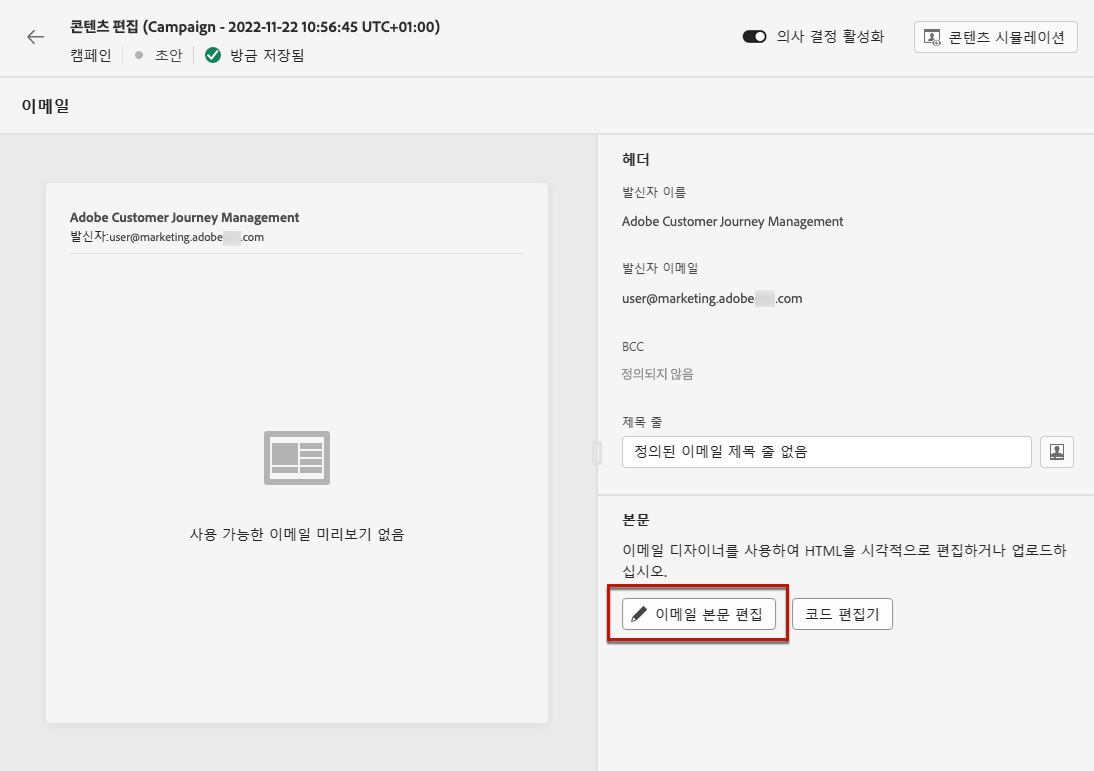Click the 제목 줄 subject input field
Viewport: 1094px width, 771px height.
pos(826,452)
